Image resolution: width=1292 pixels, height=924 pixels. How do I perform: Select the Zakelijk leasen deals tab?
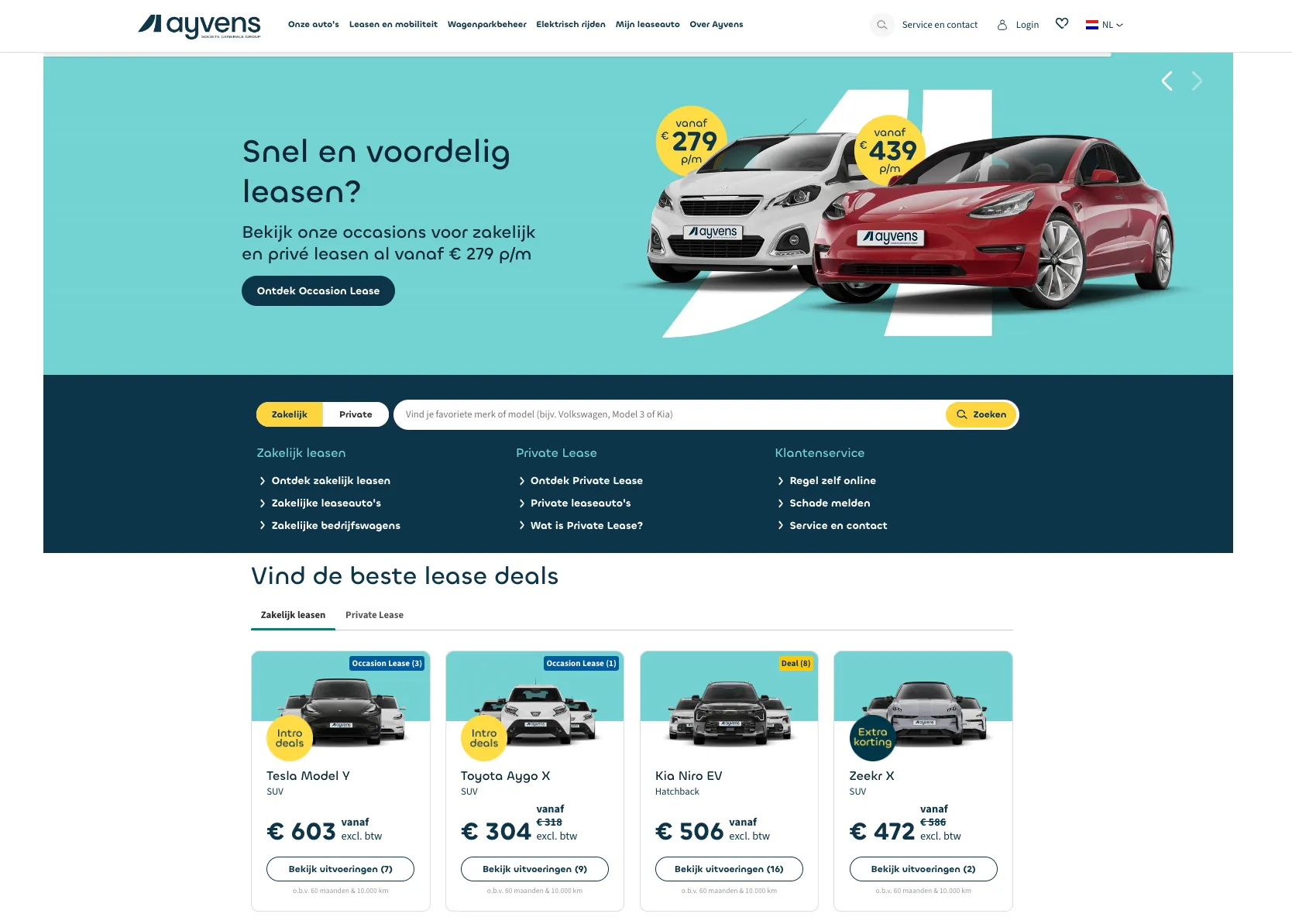[293, 615]
